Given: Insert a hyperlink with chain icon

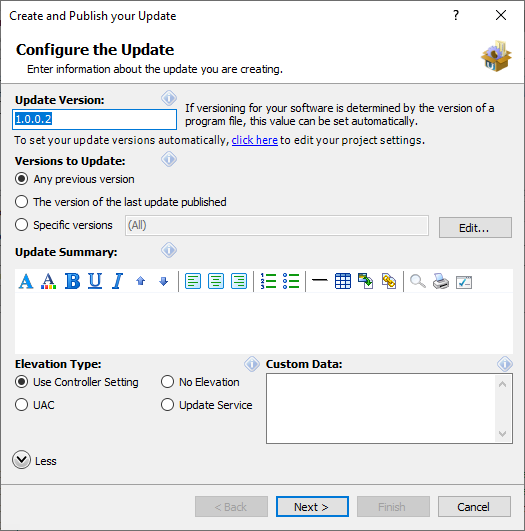Looking at the screenshot, I should point(389,281).
